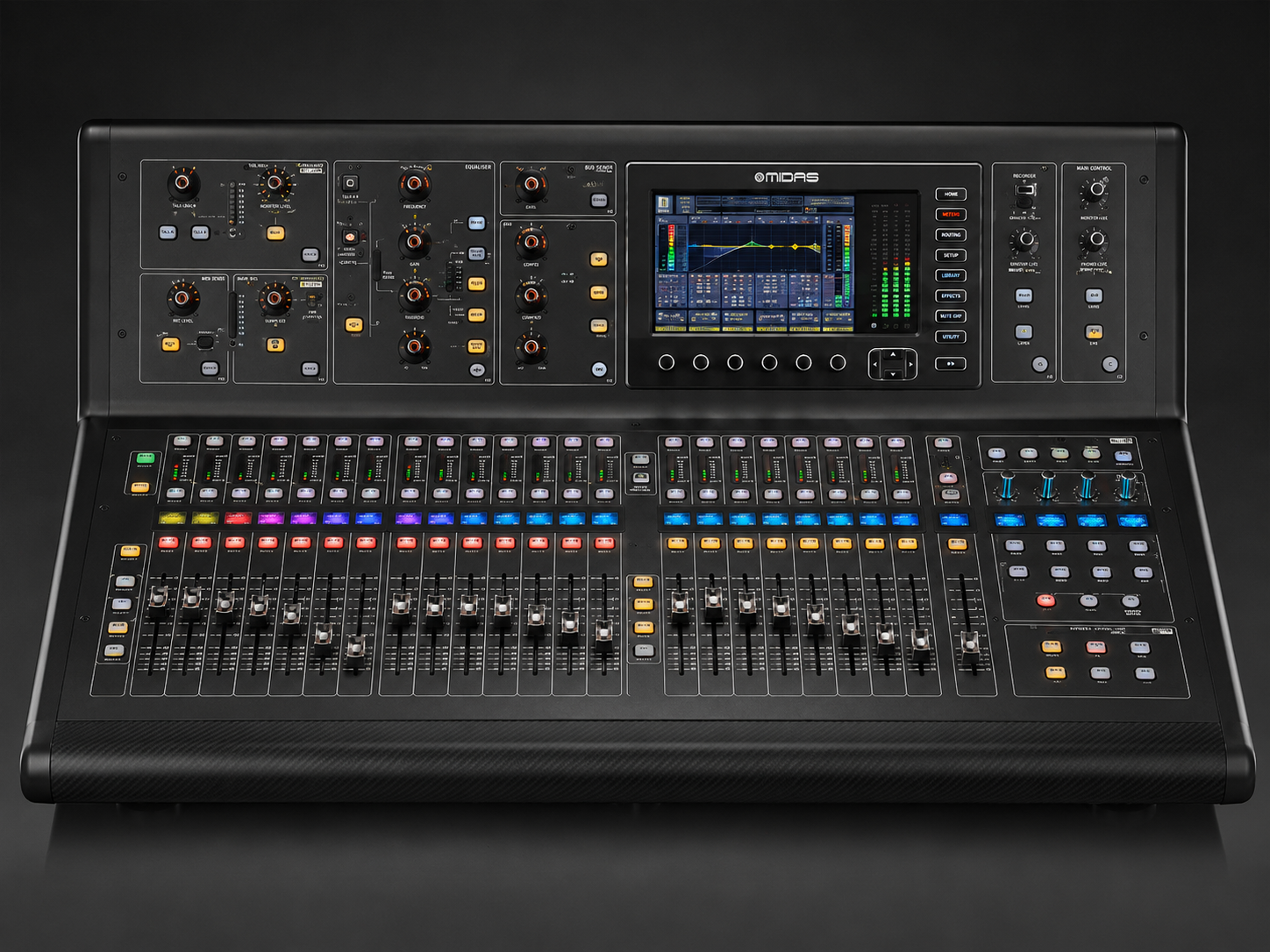Click the top knob in the Bus Sends section
This screenshot has width=1270, height=952.
[531, 186]
